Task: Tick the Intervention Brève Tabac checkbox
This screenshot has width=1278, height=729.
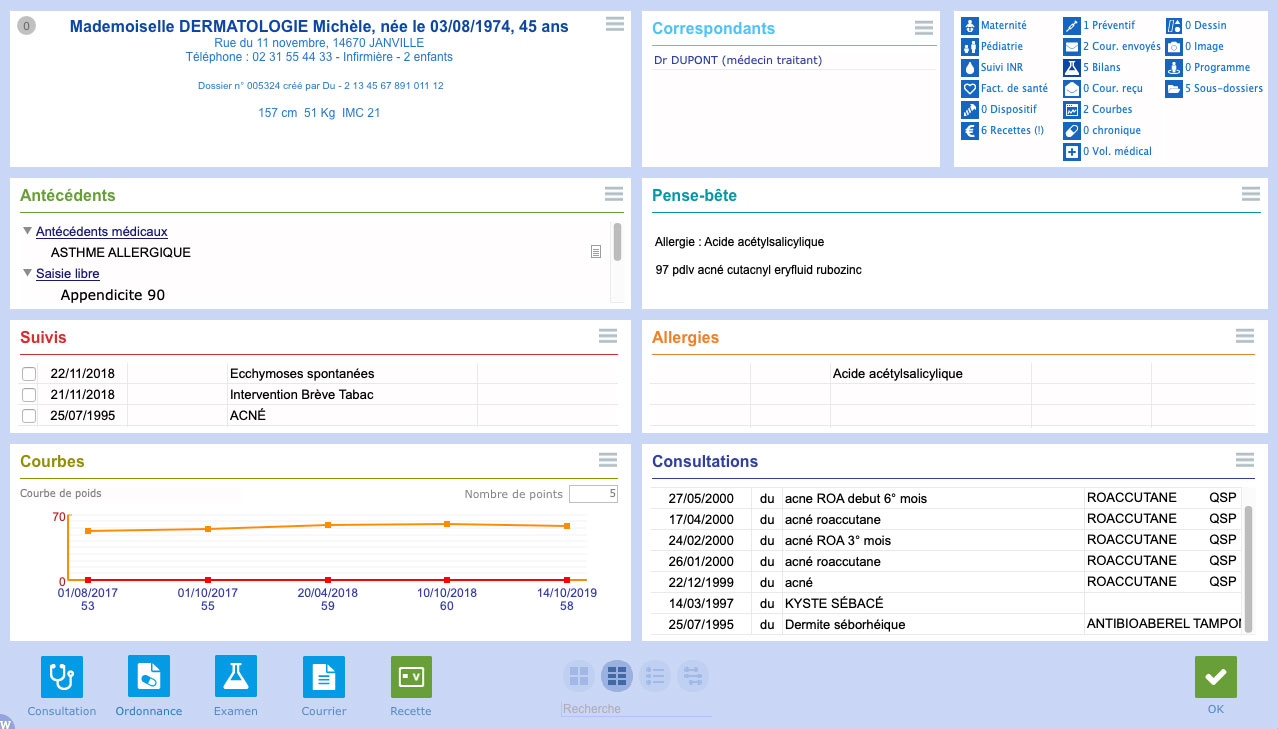Action: (x=29, y=395)
